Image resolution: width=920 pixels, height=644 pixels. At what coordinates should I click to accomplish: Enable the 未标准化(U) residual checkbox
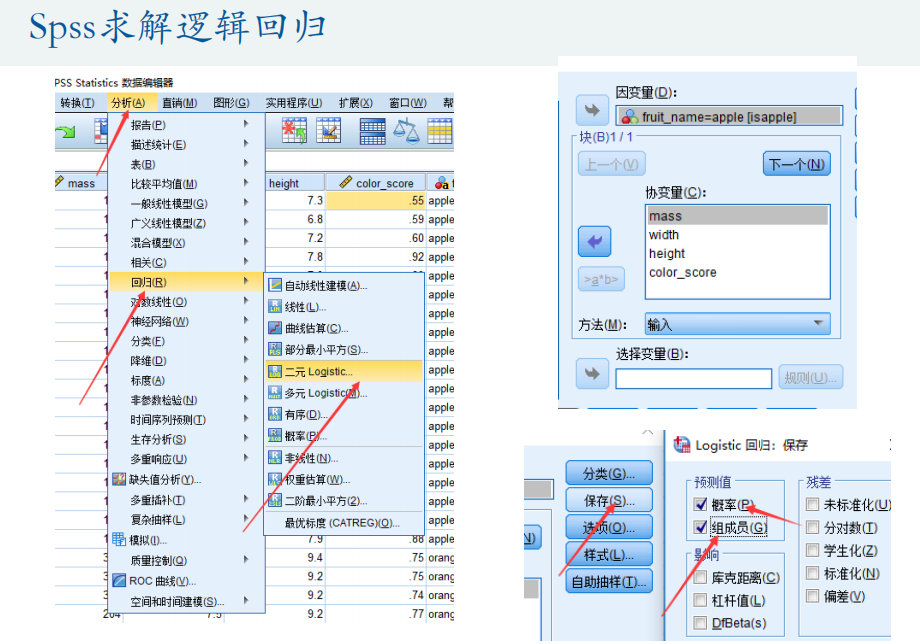point(813,504)
